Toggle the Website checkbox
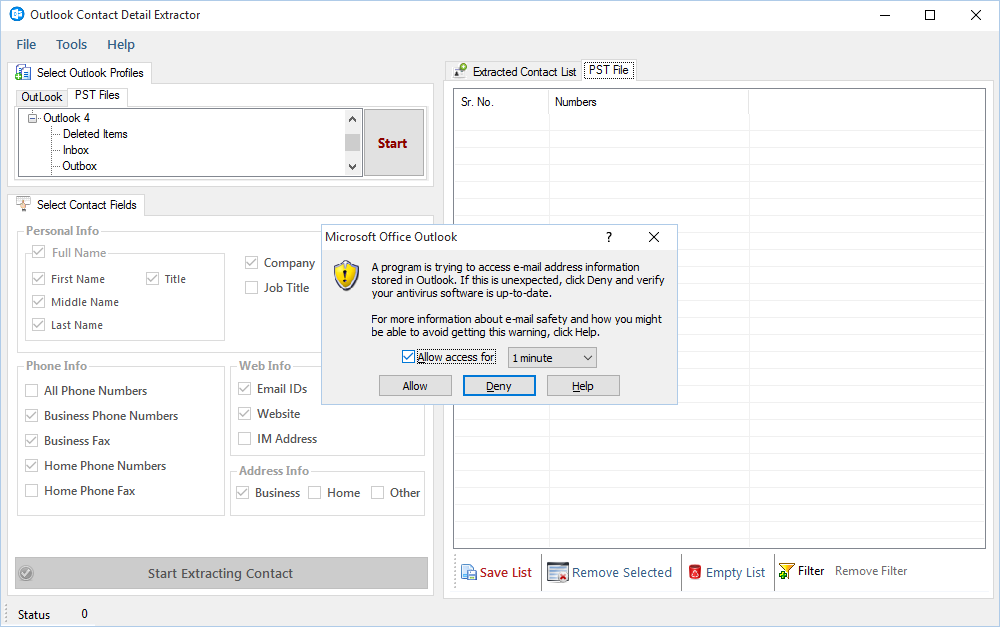This screenshot has width=1000, height=627. coord(244,413)
